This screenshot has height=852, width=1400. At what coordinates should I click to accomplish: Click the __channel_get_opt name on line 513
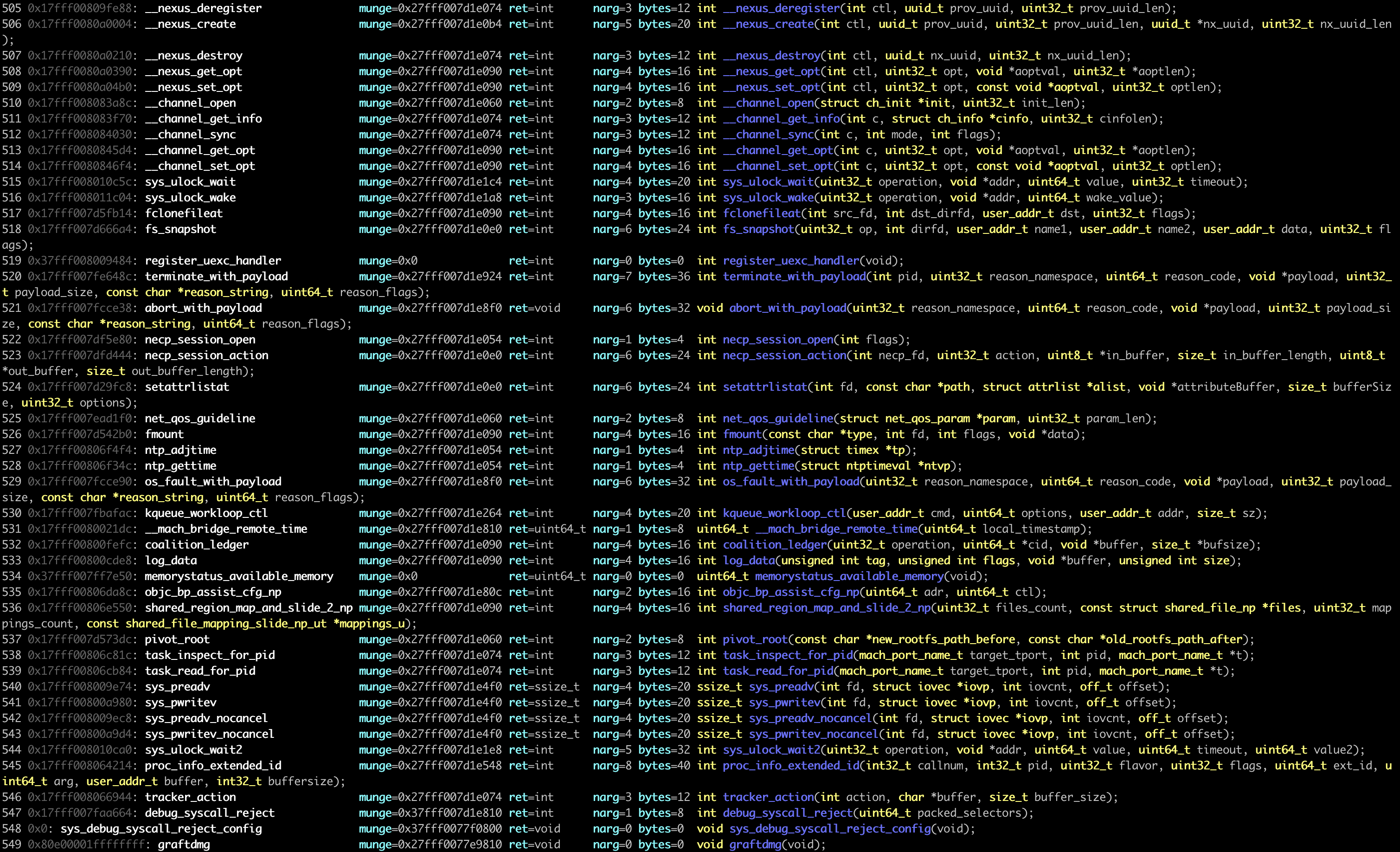[x=200, y=150]
